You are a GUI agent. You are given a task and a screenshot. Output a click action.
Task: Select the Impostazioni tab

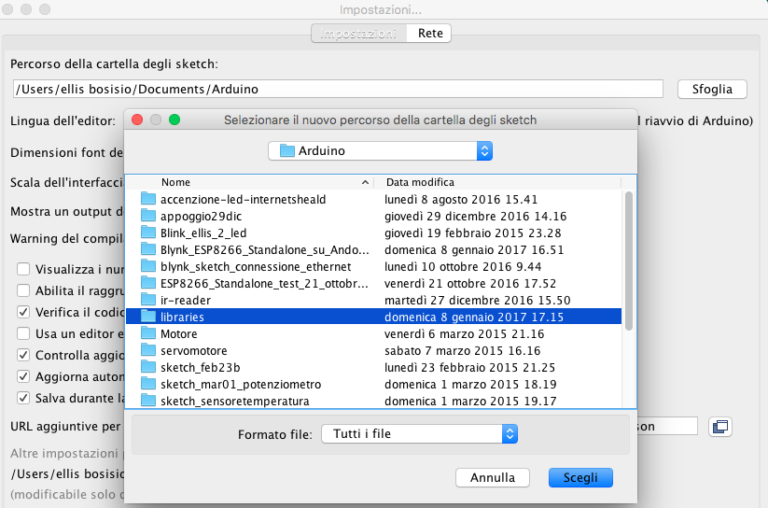click(x=357, y=33)
